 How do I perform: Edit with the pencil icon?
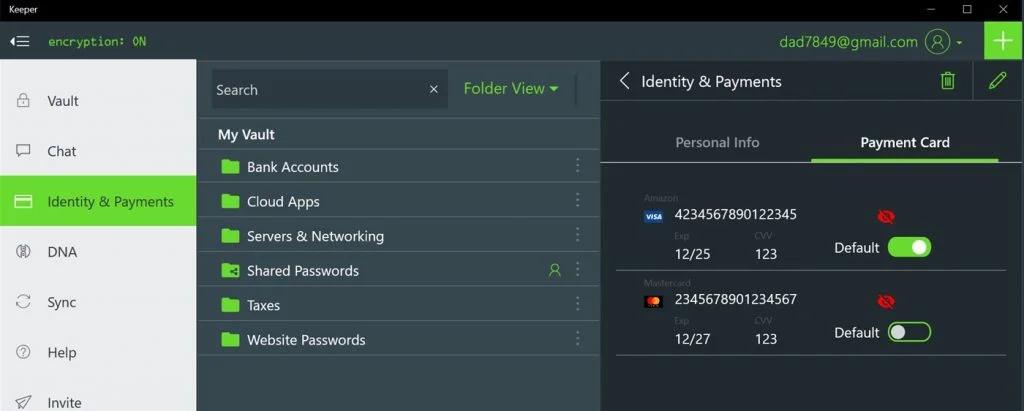click(998, 80)
